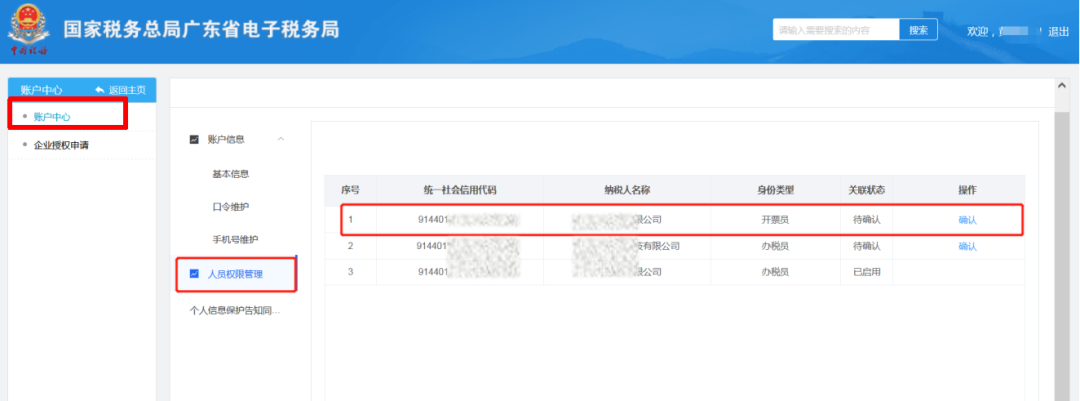Open 企业授权申请 sidebar item
The height and width of the screenshot is (401, 1080).
[x=61, y=145]
